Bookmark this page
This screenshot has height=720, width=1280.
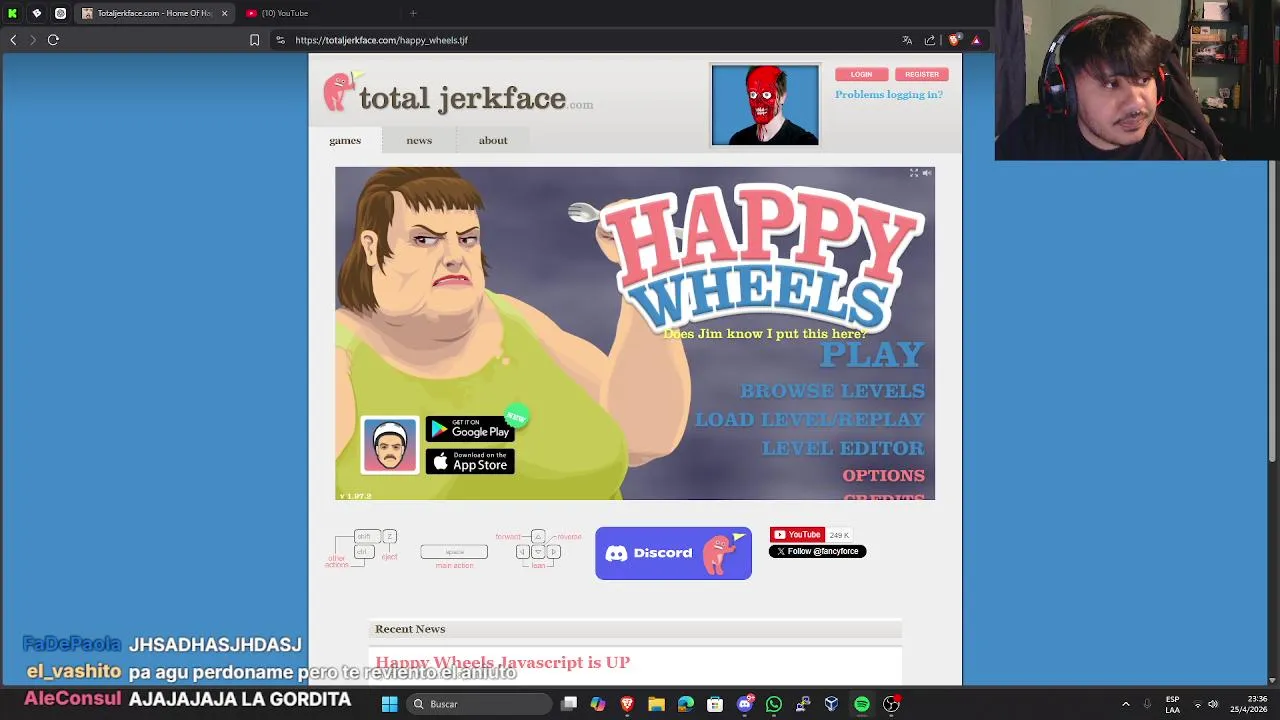pos(254,40)
